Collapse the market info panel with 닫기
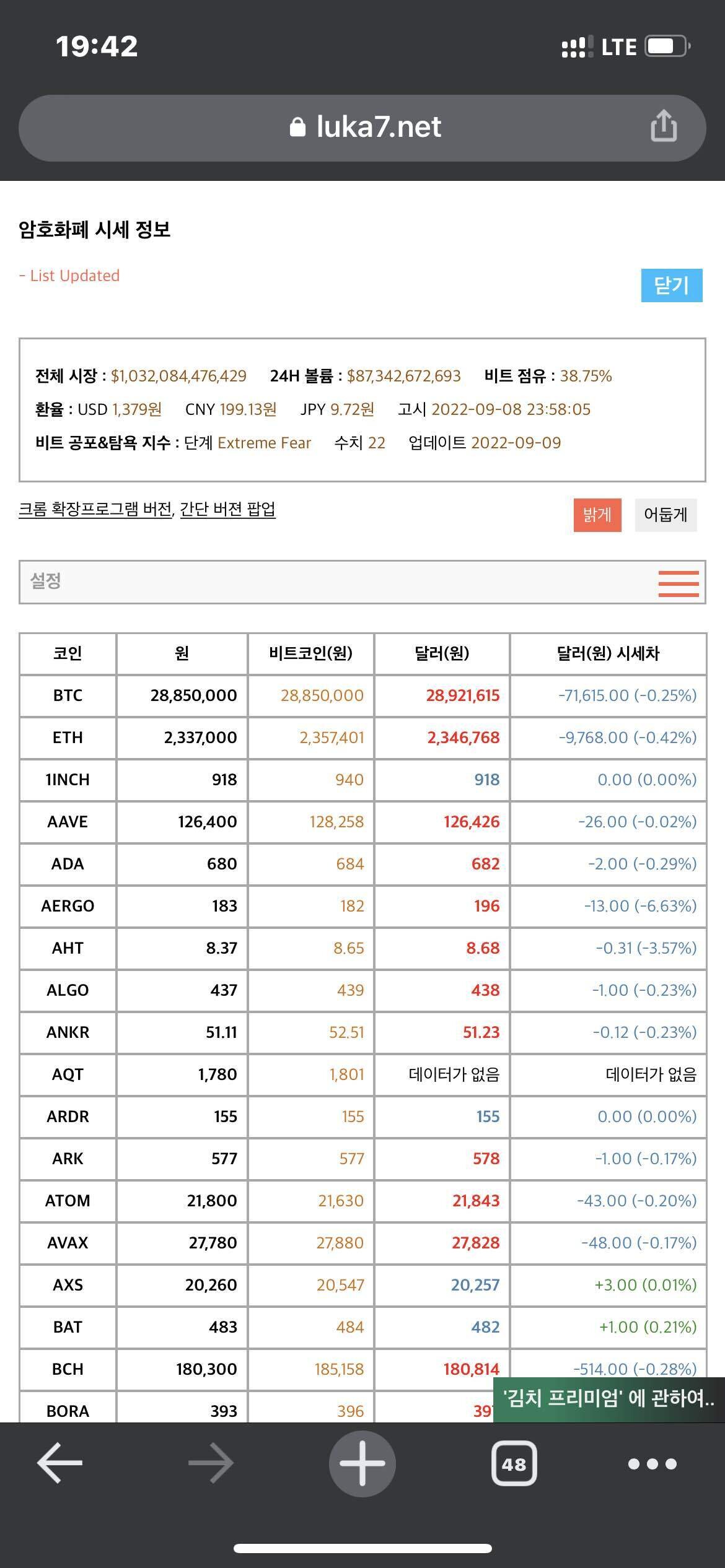Screen dimensions: 725x1568 coord(672,286)
